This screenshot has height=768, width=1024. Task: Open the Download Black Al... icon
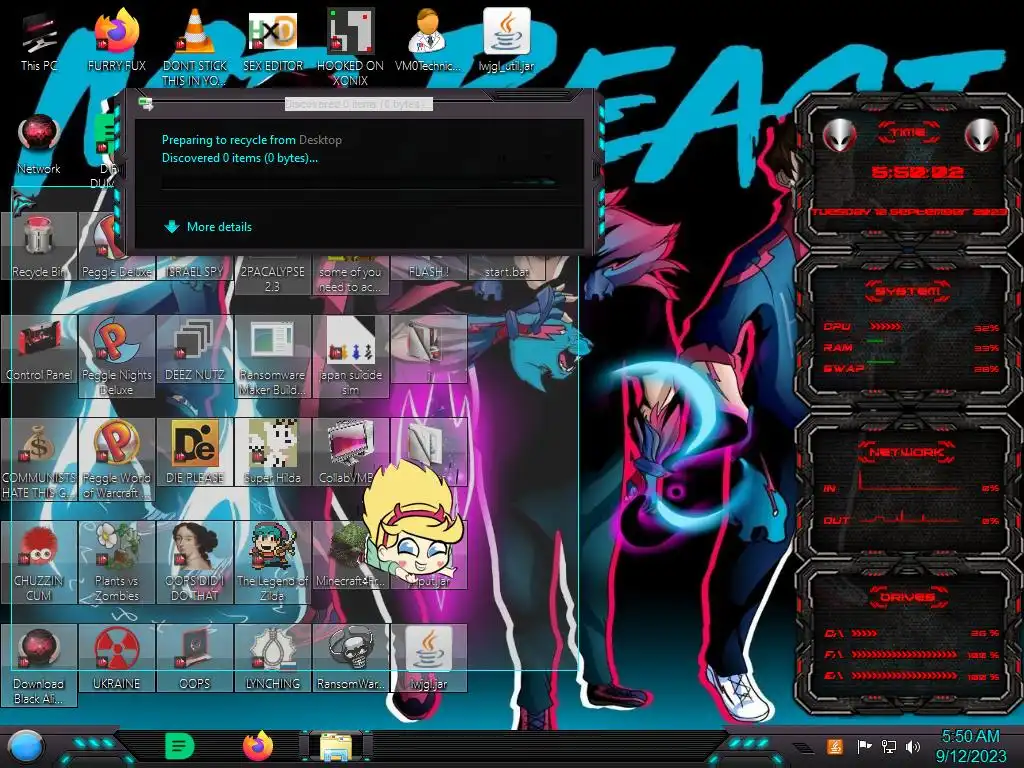pyautogui.click(x=39, y=665)
